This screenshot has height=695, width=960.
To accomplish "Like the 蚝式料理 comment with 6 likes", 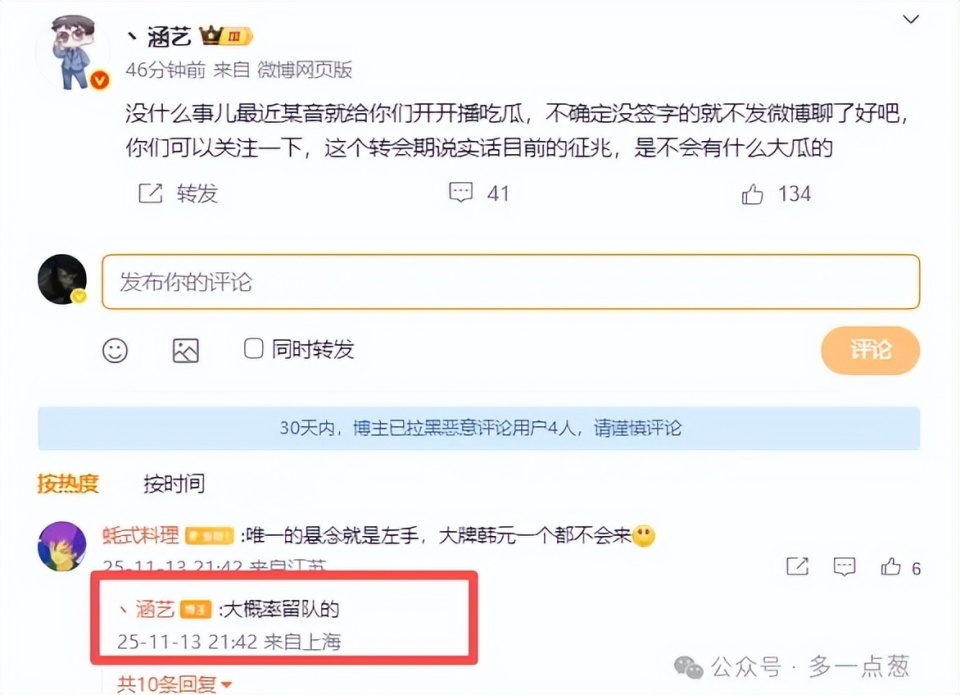I will [x=891, y=567].
